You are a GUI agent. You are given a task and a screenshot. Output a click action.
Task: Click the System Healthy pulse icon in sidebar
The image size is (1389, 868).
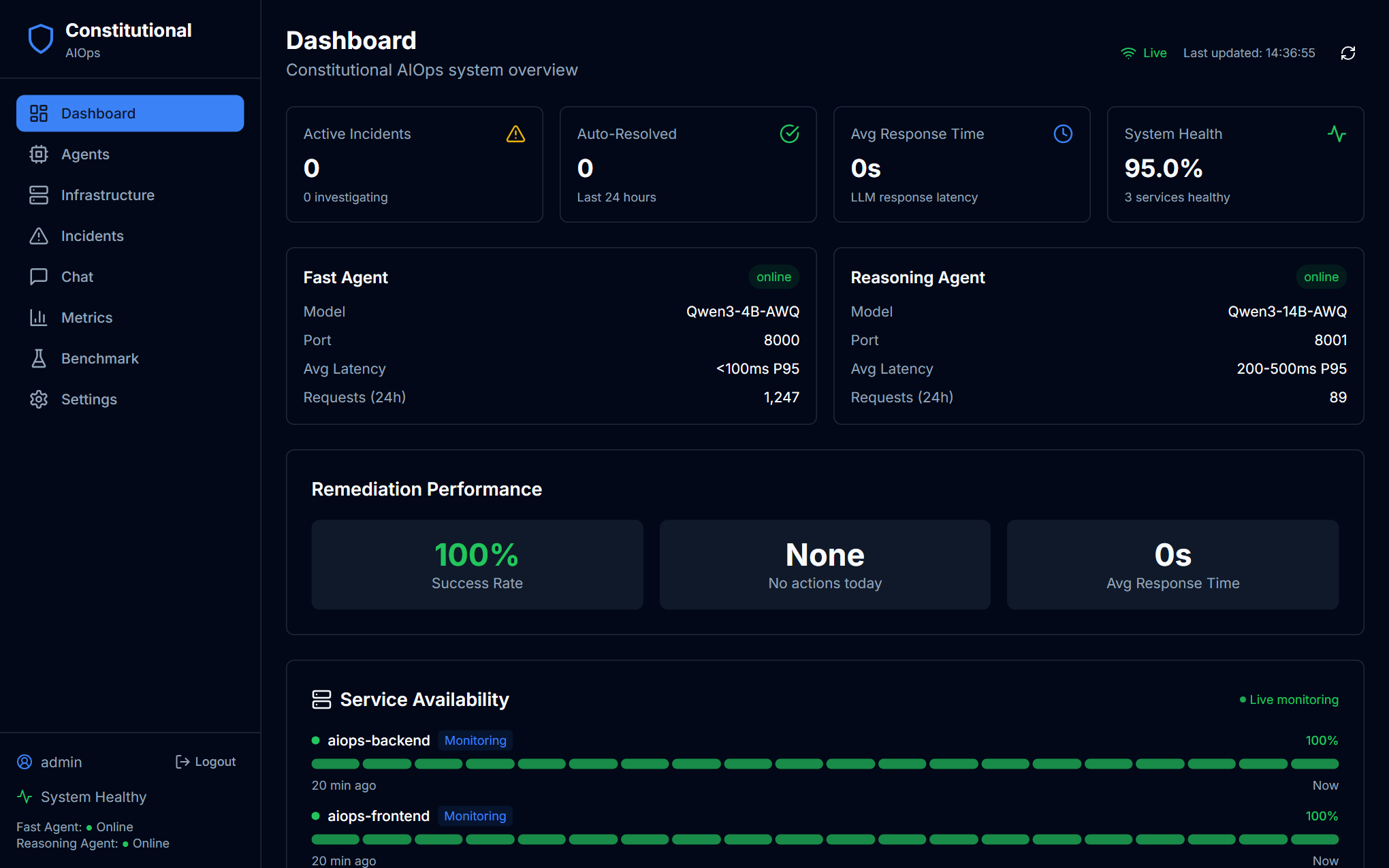(x=25, y=797)
